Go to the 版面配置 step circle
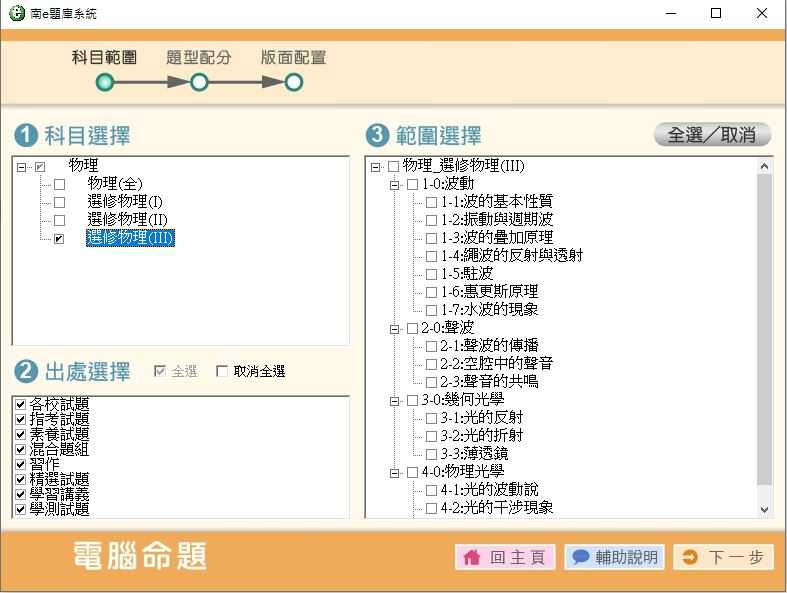The width and height of the screenshot is (787, 593). point(294,82)
